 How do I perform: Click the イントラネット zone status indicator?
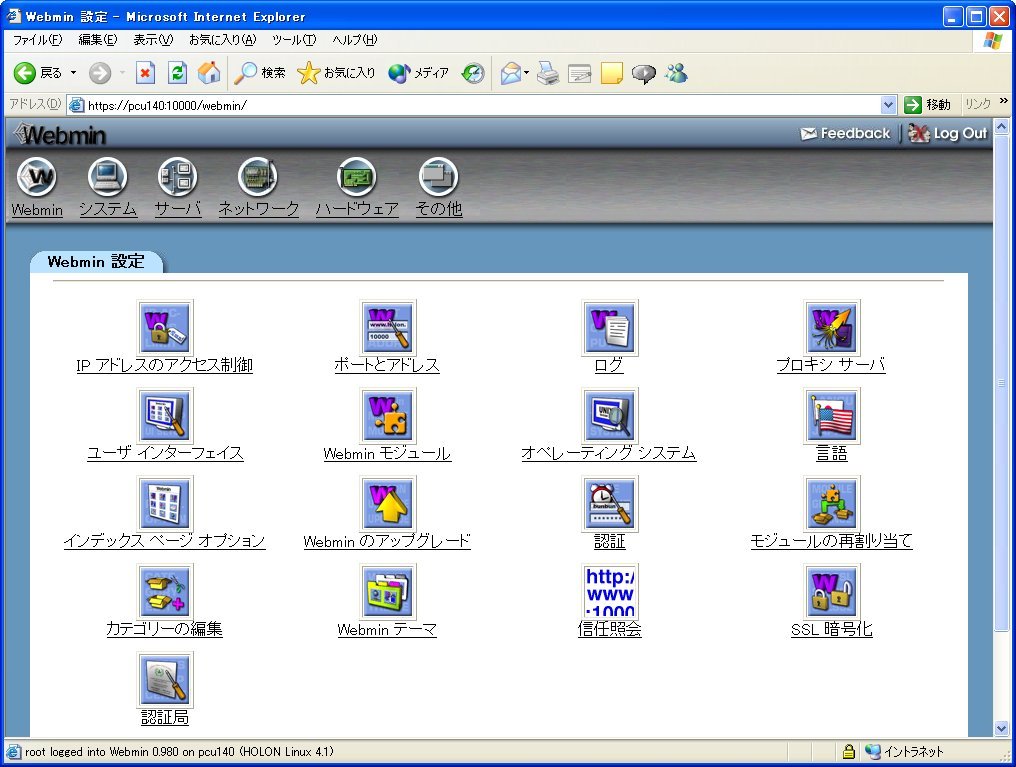pos(905,751)
